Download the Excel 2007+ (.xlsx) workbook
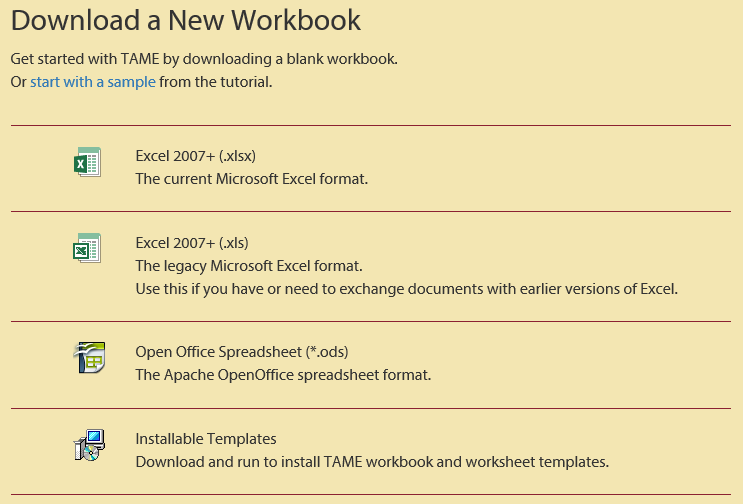 click(x=196, y=156)
